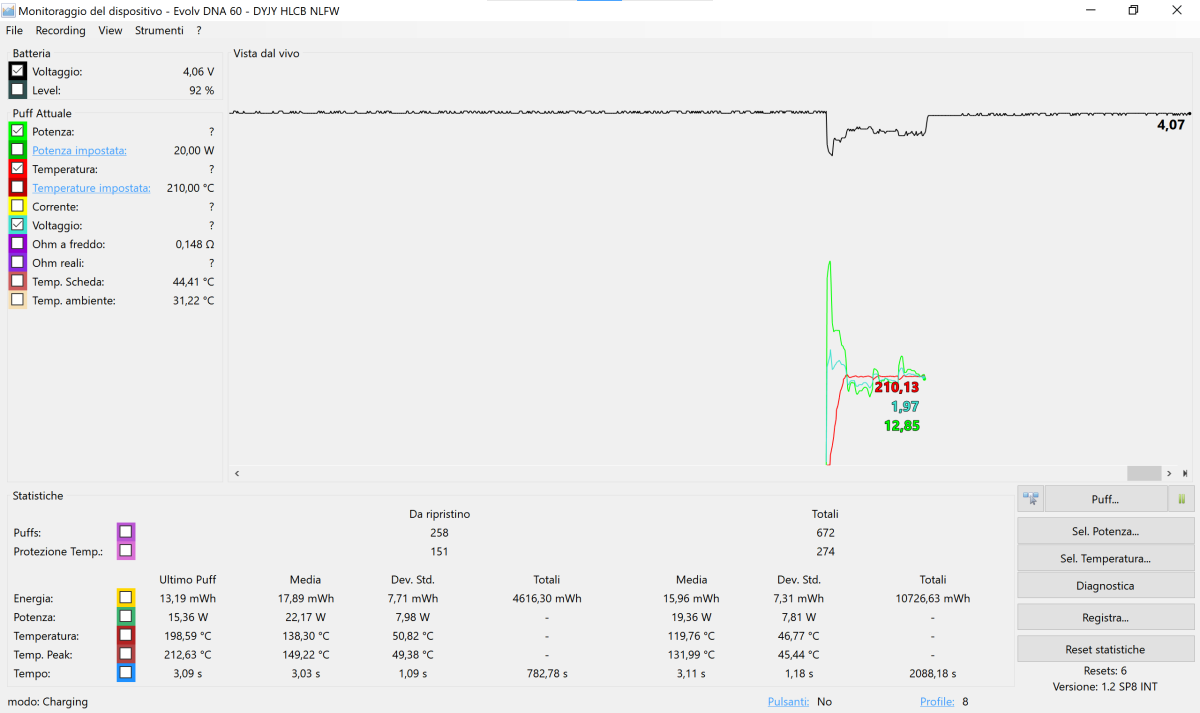Click the device selection icon beside Puff button
Viewport: 1200px width, 713px height.
point(1031,498)
